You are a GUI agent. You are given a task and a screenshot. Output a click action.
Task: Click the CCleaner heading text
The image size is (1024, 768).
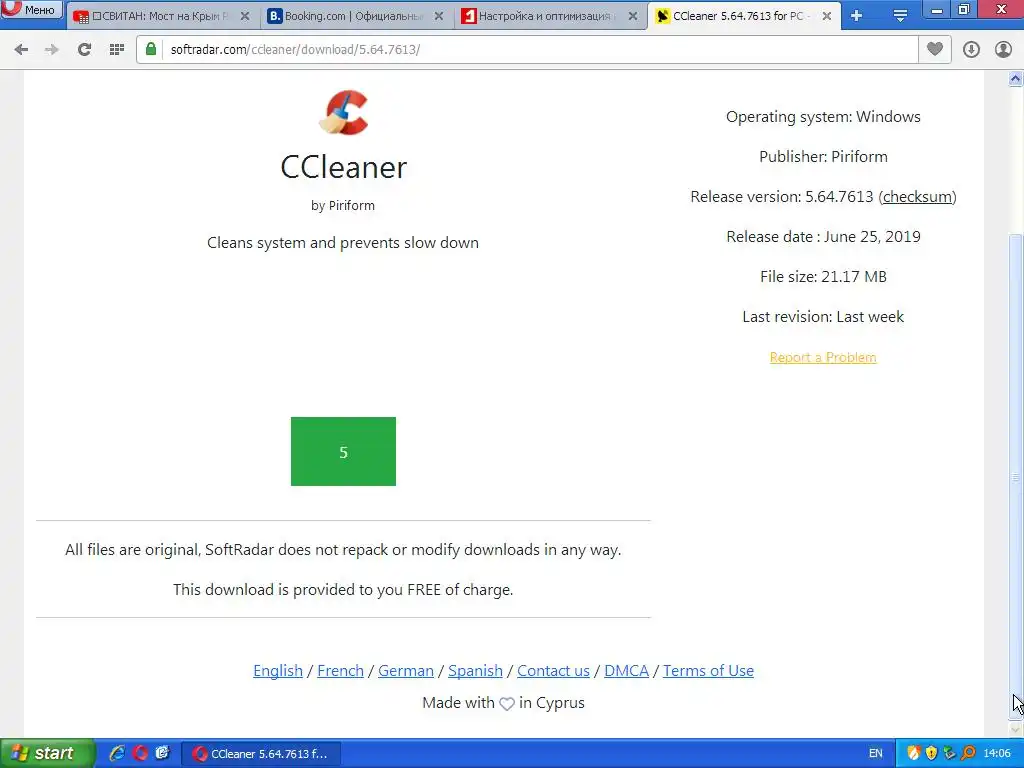tap(344, 167)
